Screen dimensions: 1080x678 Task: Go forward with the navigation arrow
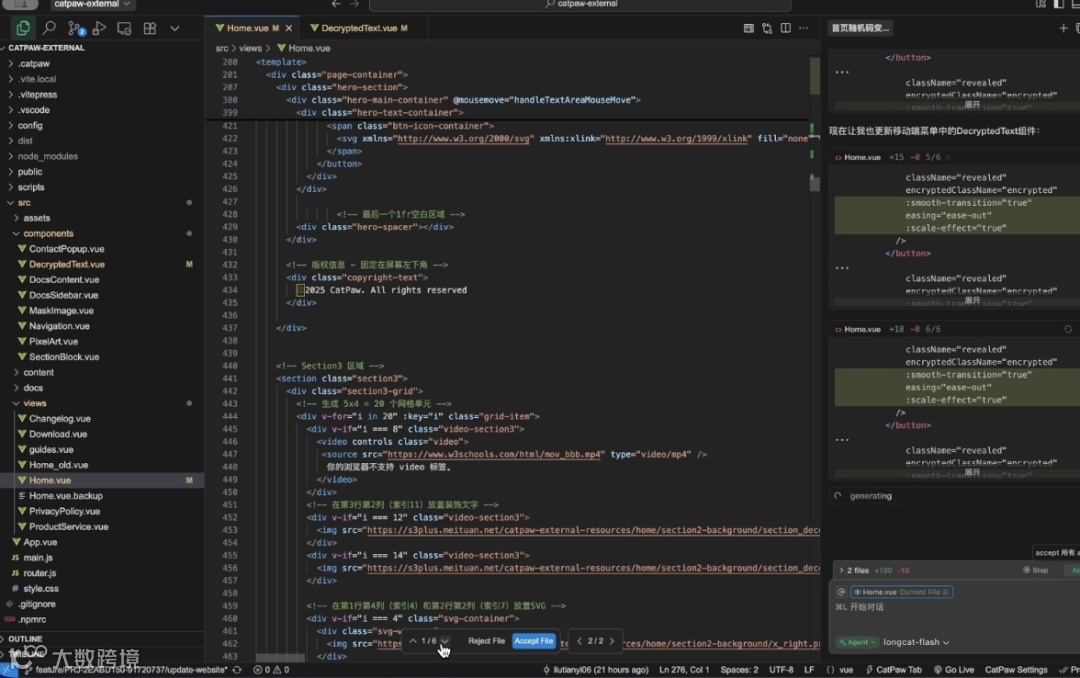tap(354, 4)
